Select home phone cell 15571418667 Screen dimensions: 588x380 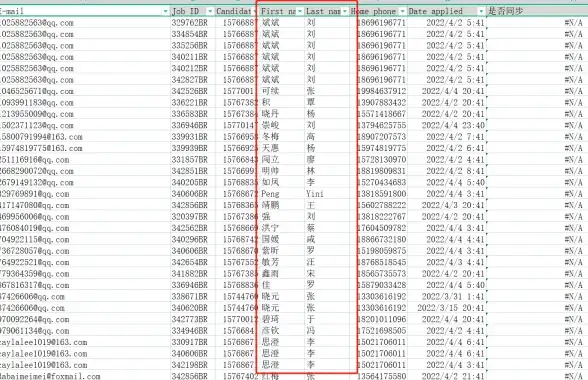pos(381,114)
